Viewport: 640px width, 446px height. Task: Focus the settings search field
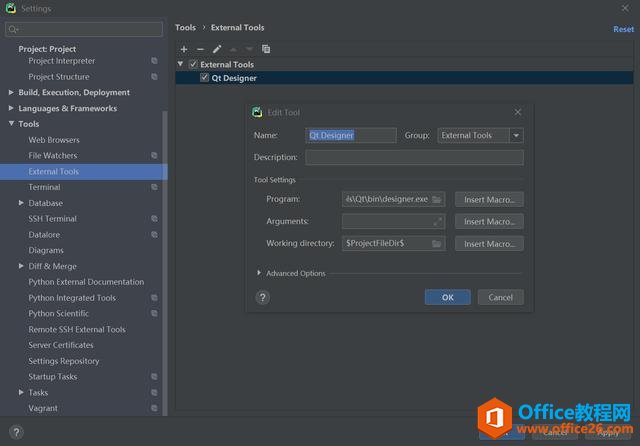click(x=84, y=29)
